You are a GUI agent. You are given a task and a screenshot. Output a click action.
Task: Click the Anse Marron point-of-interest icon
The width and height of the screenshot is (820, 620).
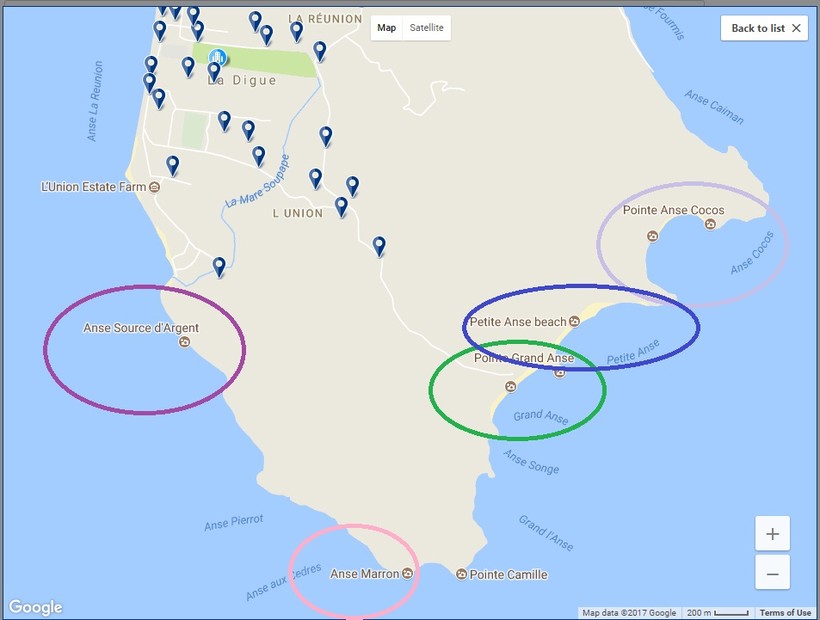tap(408, 574)
